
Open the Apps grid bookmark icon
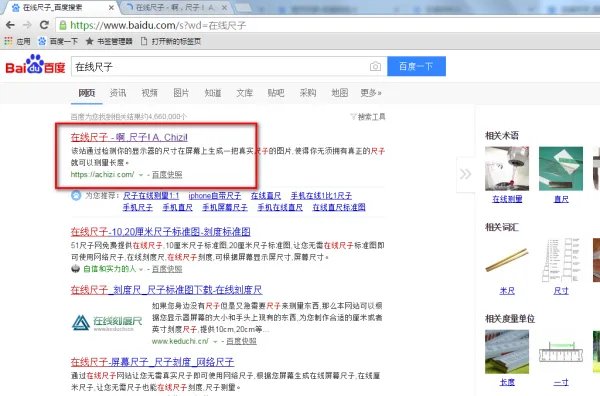pyautogui.click(x=8, y=41)
